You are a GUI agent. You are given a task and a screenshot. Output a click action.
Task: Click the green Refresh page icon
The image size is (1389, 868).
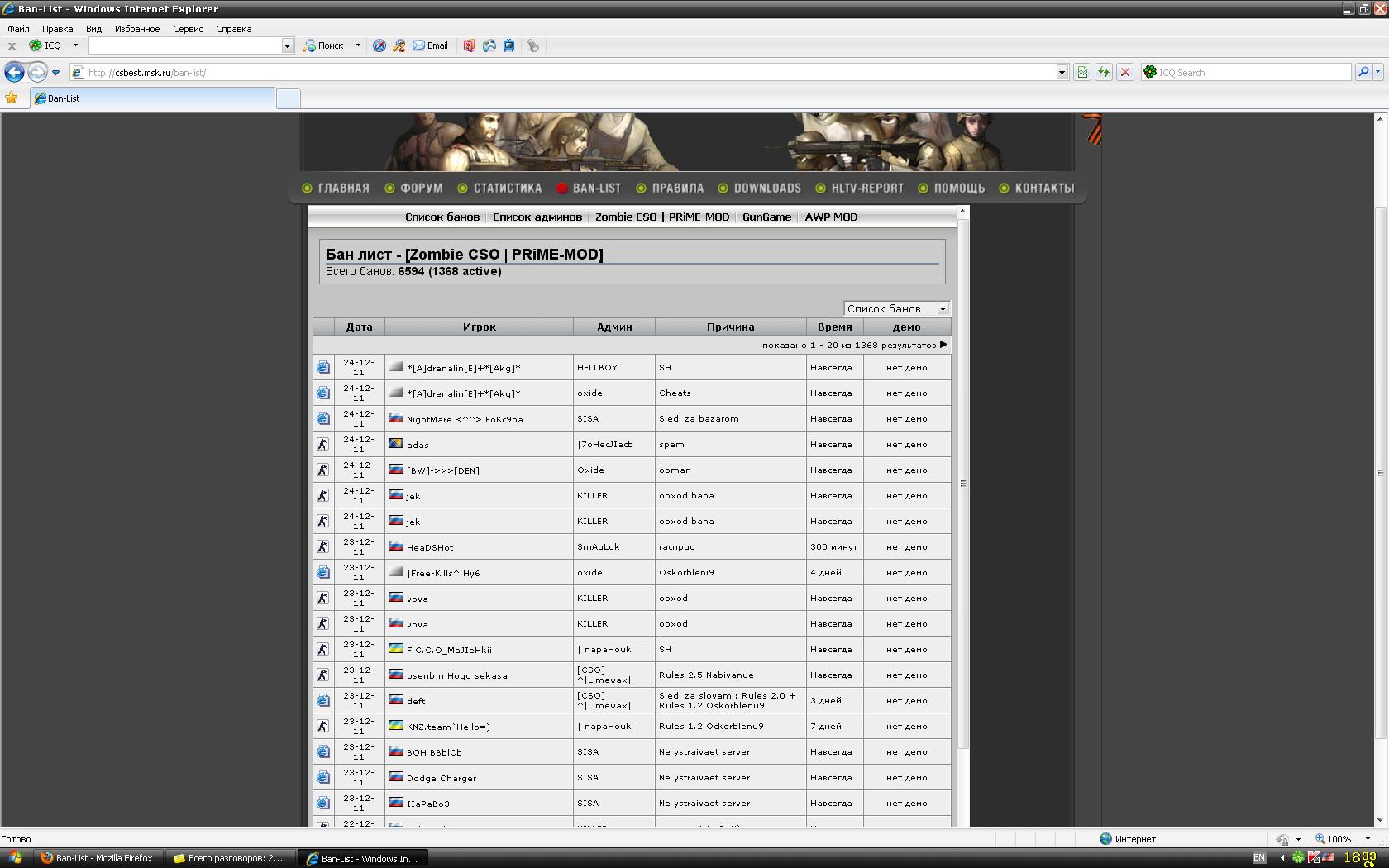click(x=1103, y=72)
